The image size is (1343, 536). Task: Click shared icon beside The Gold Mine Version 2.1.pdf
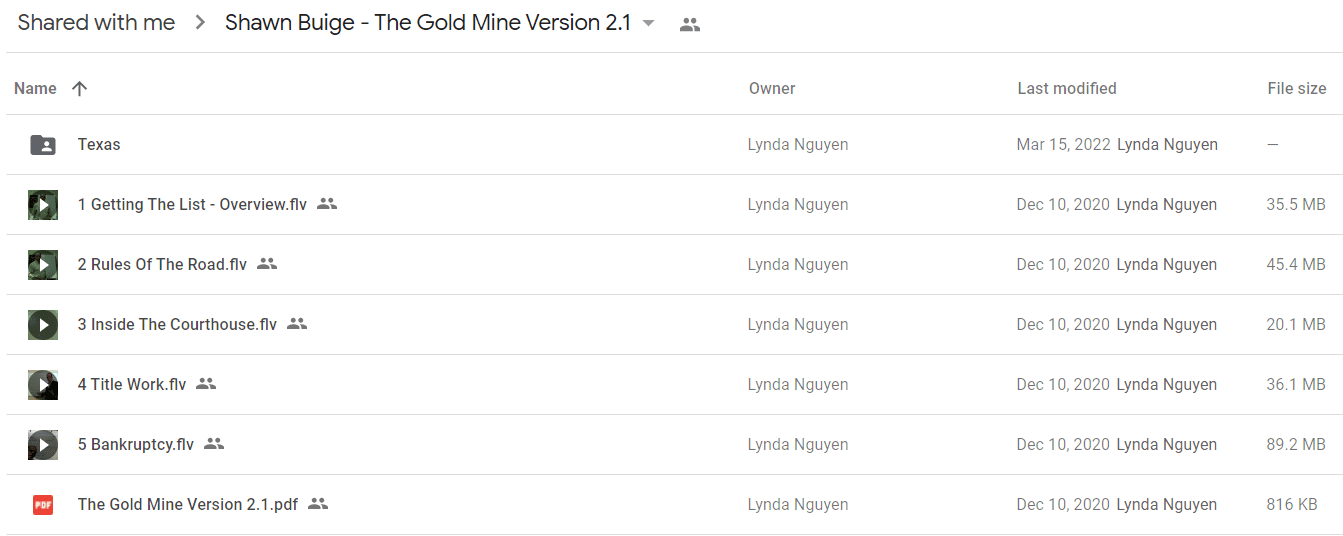click(318, 504)
